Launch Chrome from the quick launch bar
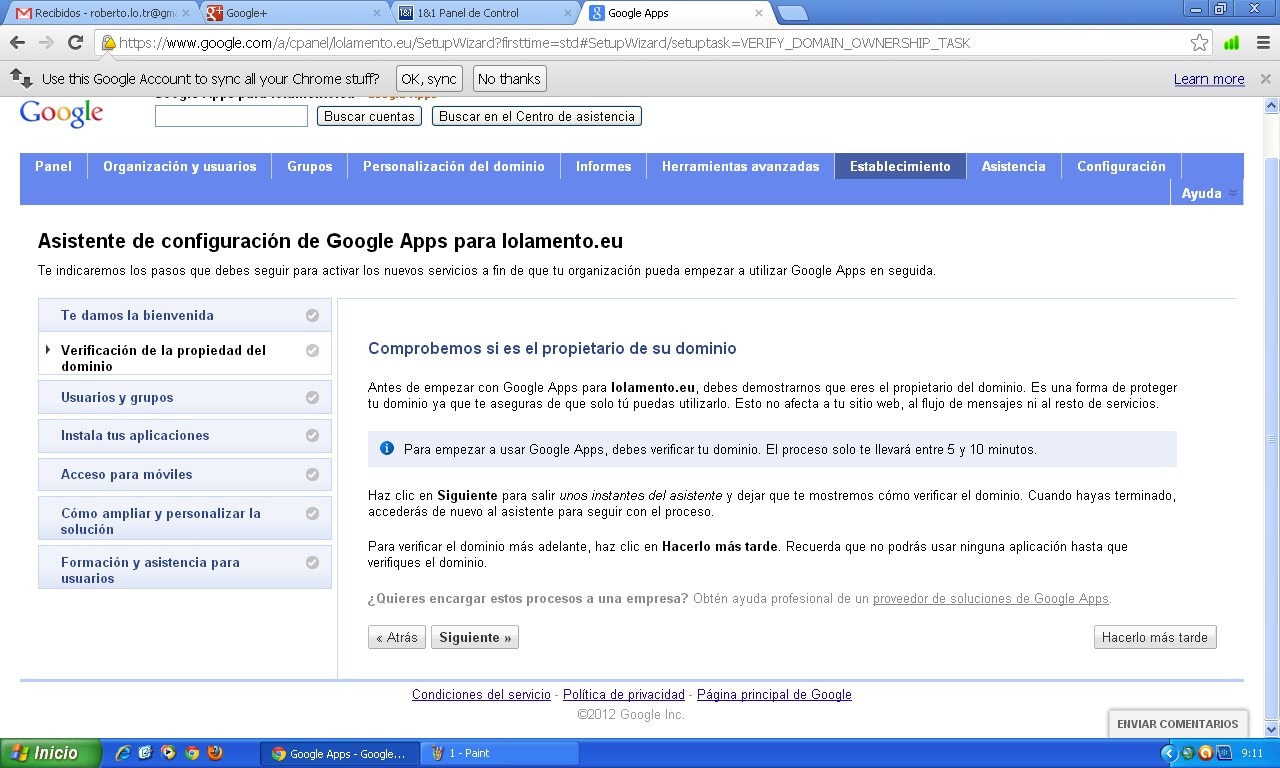 192,753
